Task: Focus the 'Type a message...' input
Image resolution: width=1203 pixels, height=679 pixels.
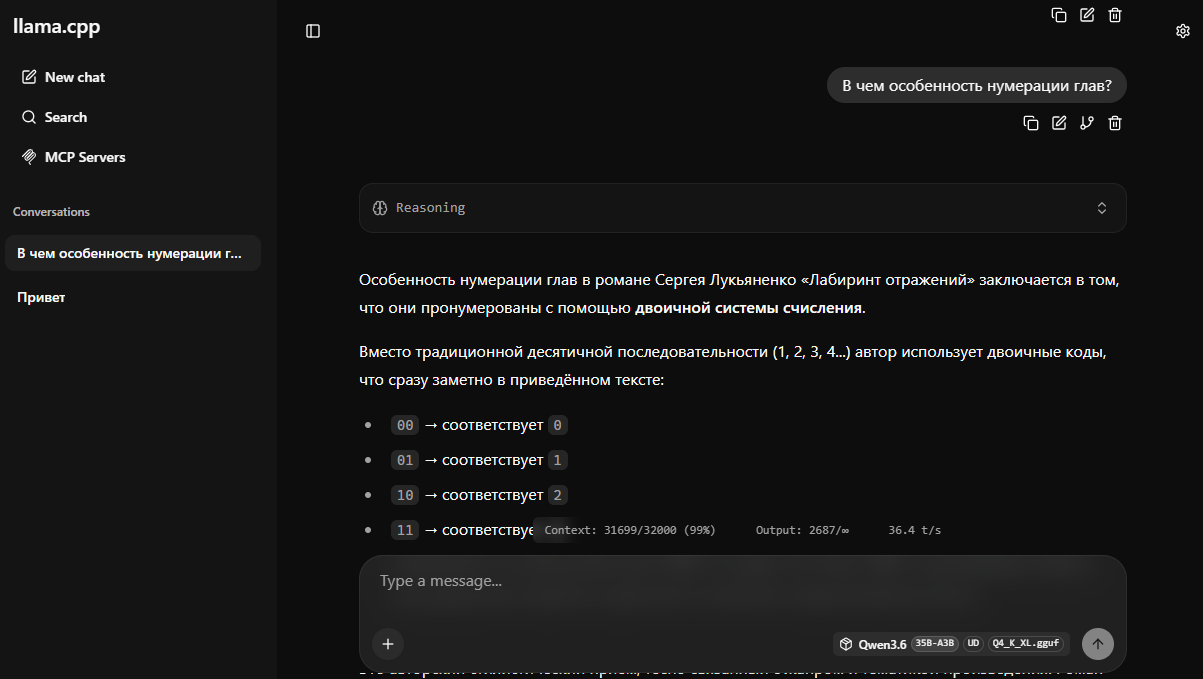Action: tap(743, 581)
